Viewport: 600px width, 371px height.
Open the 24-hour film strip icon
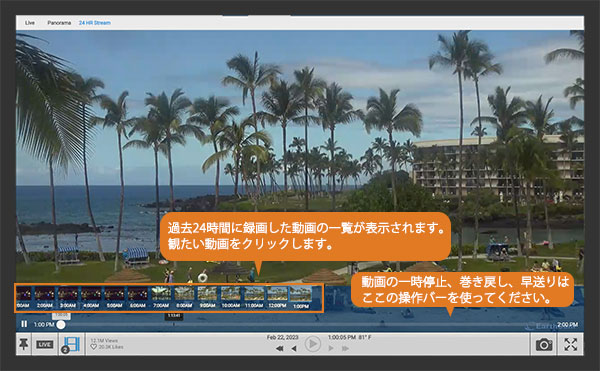click(x=72, y=344)
